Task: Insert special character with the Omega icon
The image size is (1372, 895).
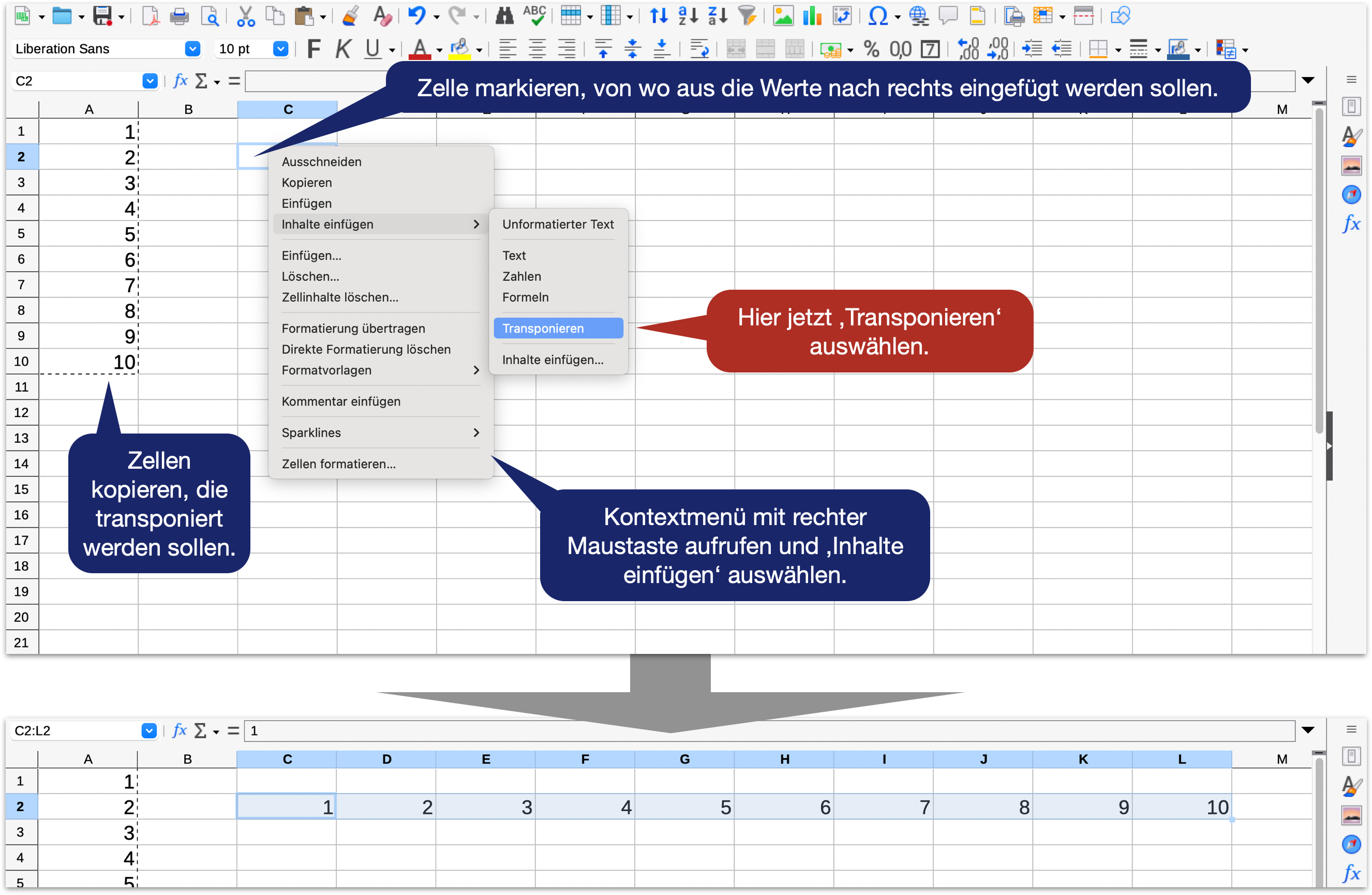Action: pos(877,16)
